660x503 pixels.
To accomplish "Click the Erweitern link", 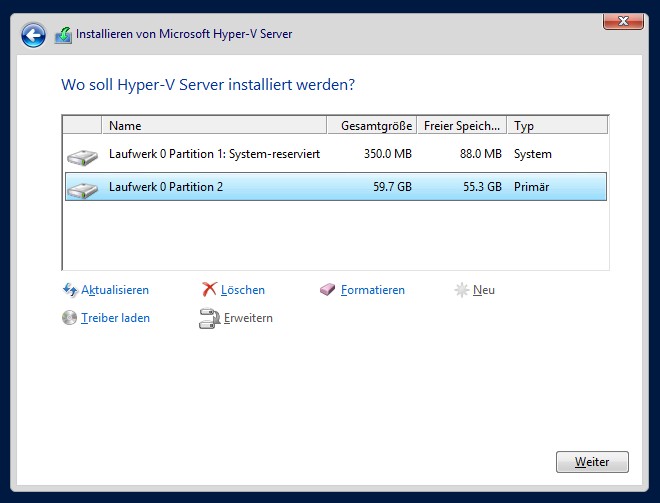I will pos(248,318).
